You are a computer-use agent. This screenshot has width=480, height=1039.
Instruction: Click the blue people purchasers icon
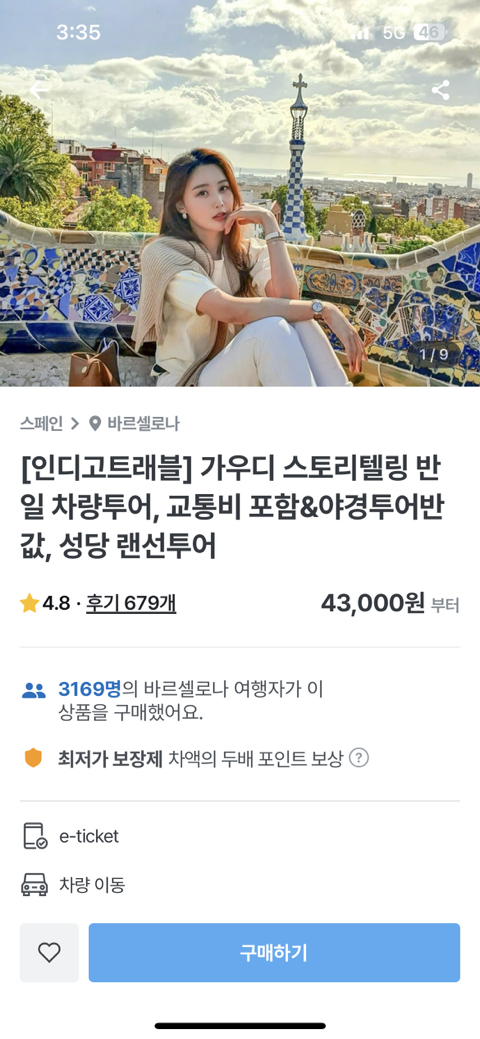pyautogui.click(x=34, y=690)
